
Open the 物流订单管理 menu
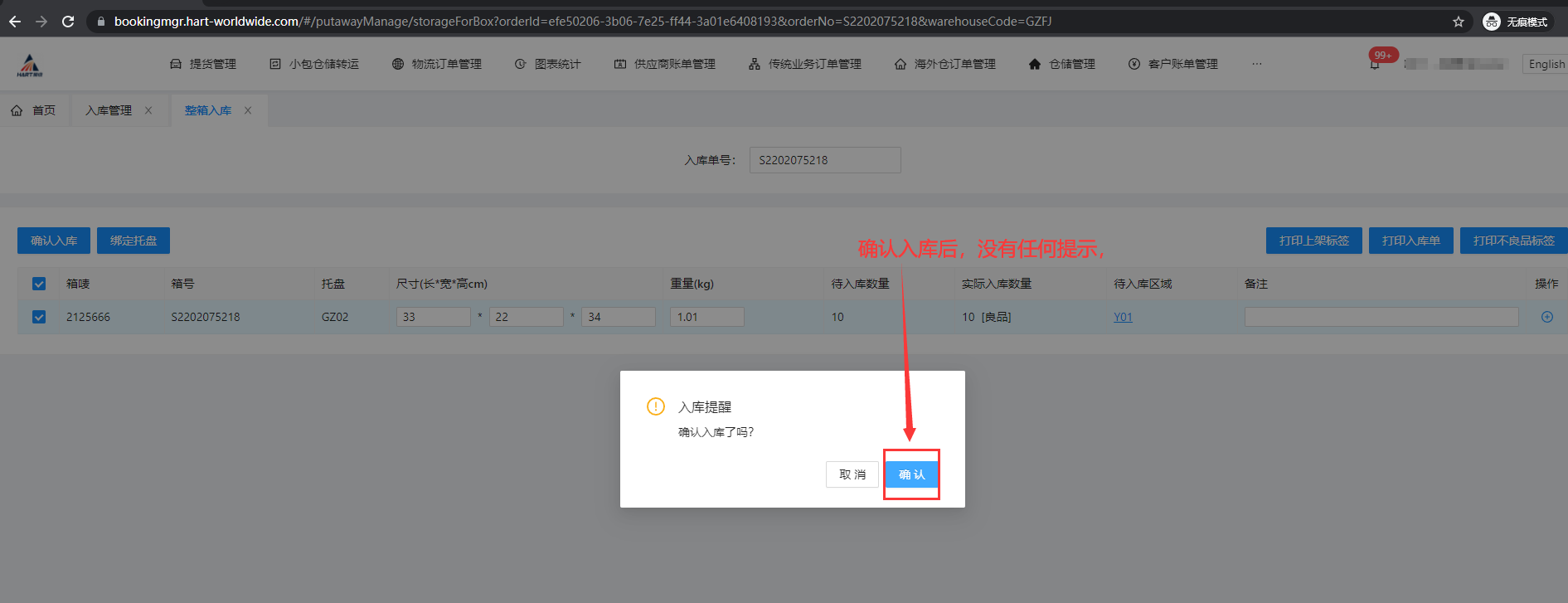[x=437, y=64]
